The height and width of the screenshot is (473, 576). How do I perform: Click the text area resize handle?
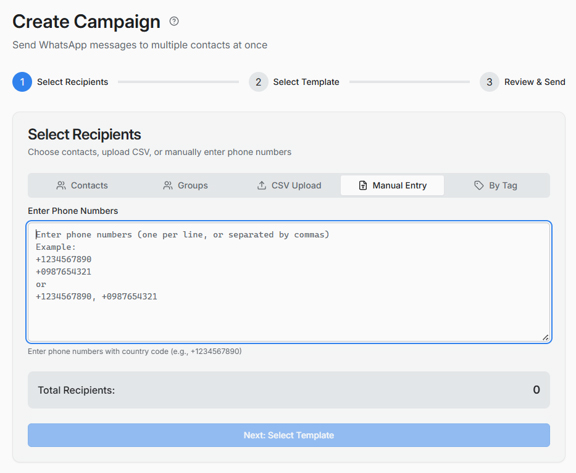click(x=546, y=337)
